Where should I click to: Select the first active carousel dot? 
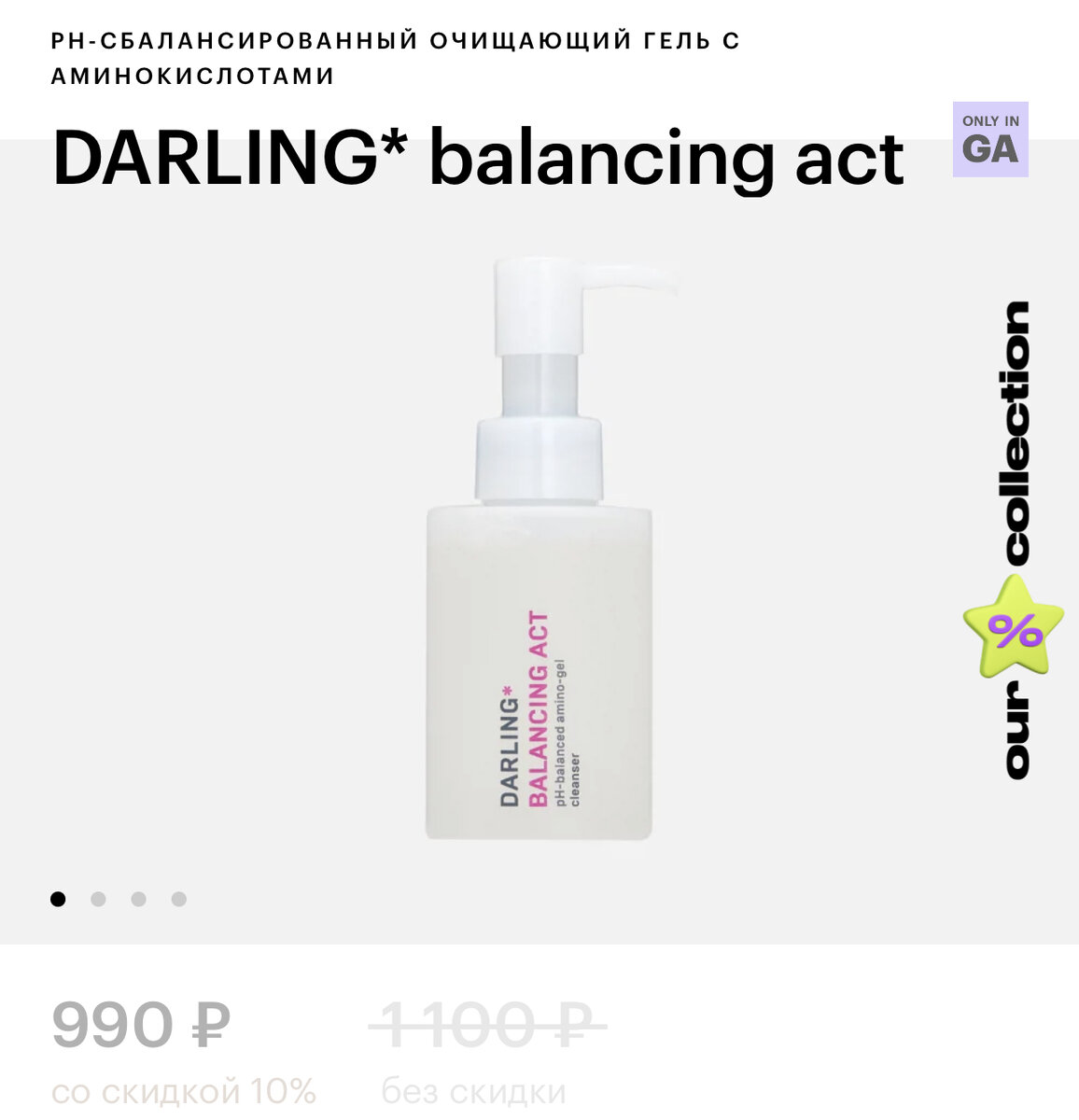coord(58,899)
